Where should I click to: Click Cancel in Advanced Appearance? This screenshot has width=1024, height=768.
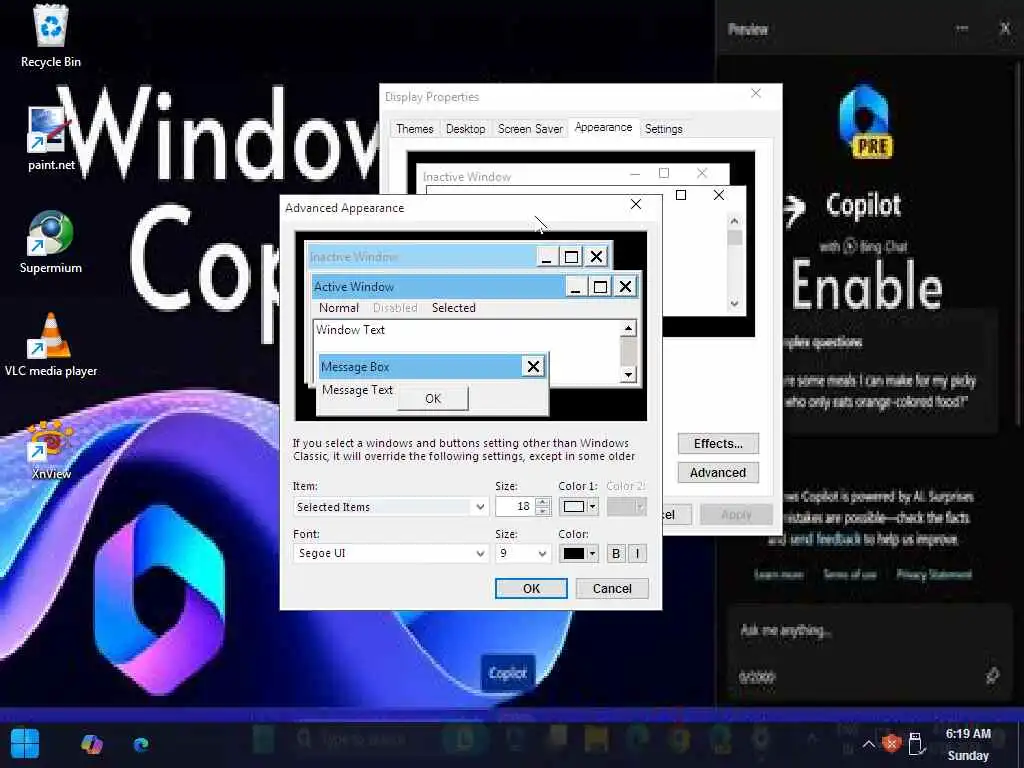[612, 588]
